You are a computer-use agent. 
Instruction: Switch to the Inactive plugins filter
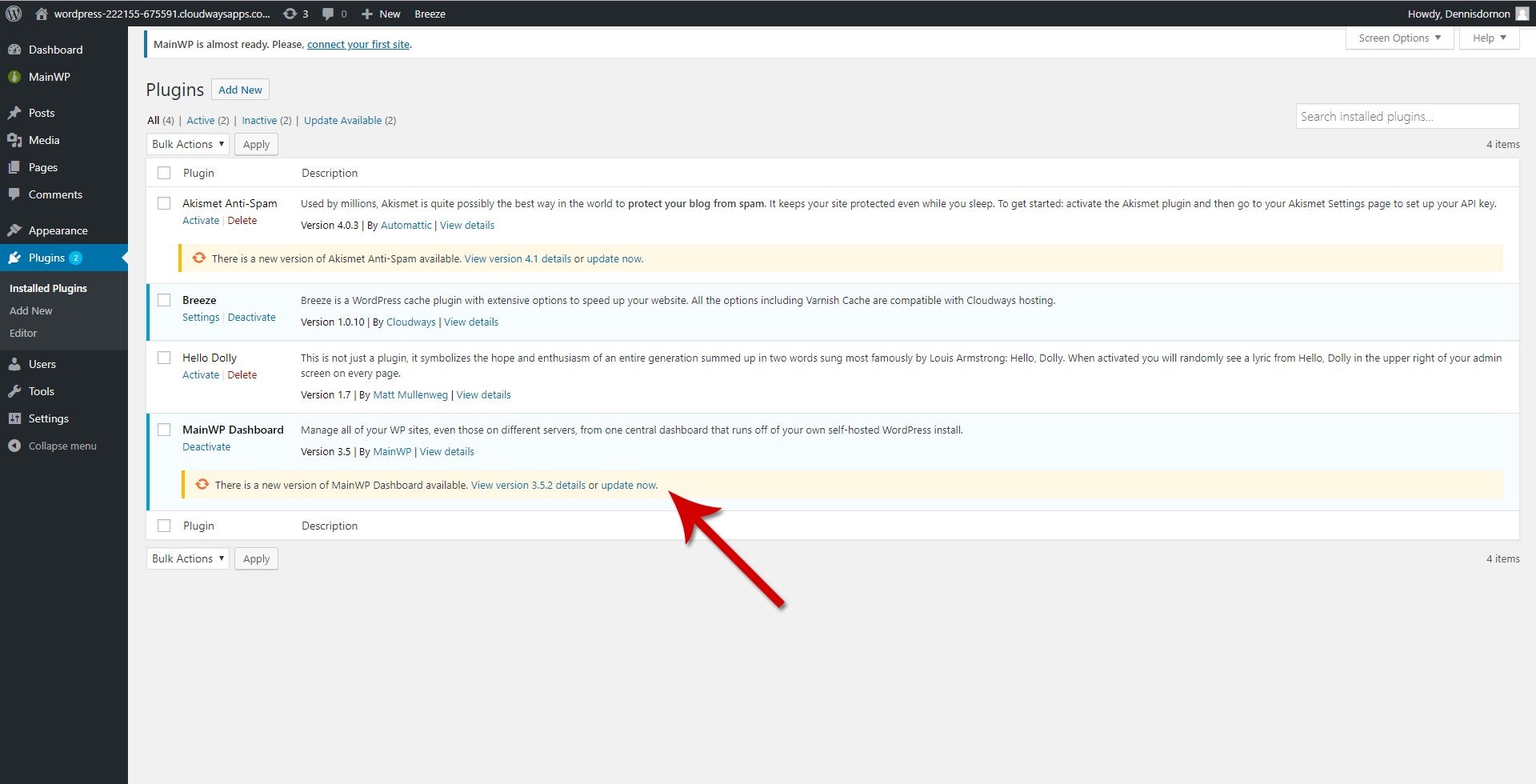point(259,120)
